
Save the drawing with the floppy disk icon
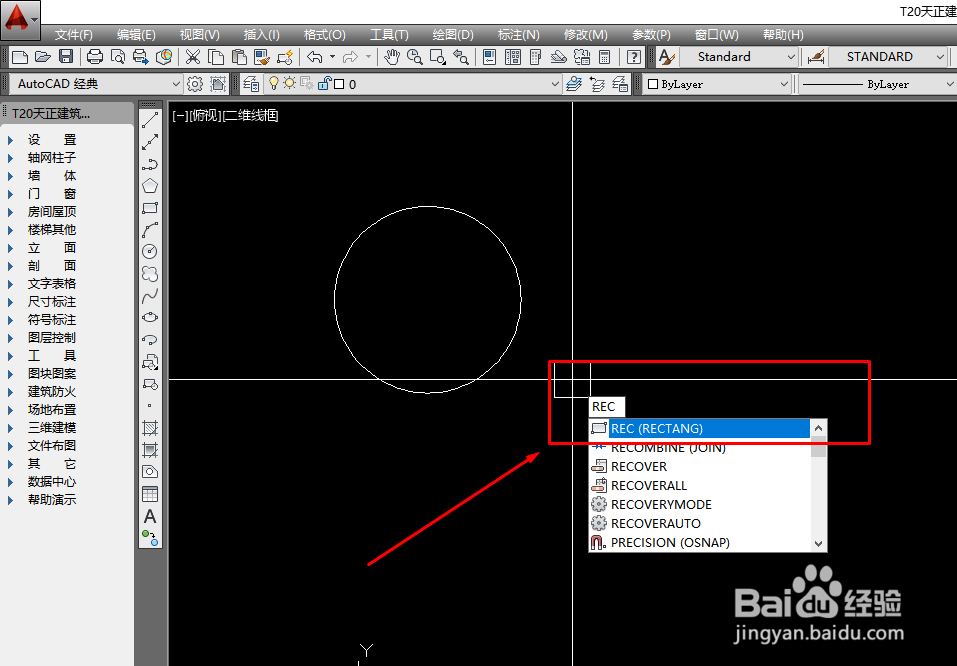66,57
